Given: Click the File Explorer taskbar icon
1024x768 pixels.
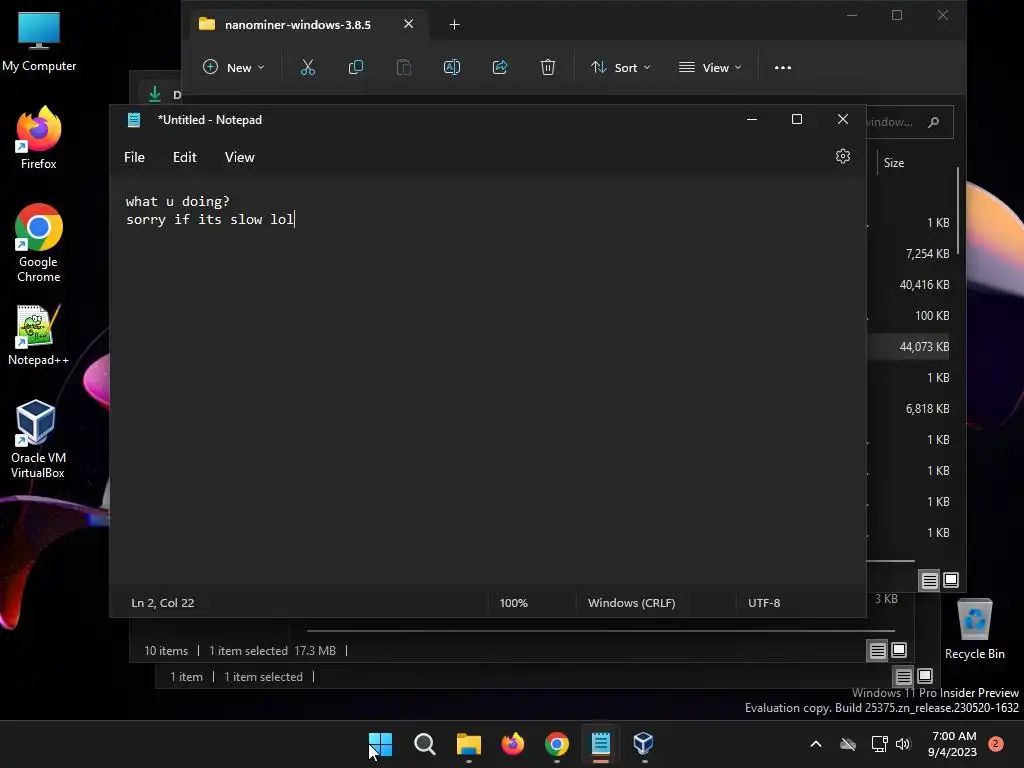Looking at the screenshot, I should (x=468, y=744).
